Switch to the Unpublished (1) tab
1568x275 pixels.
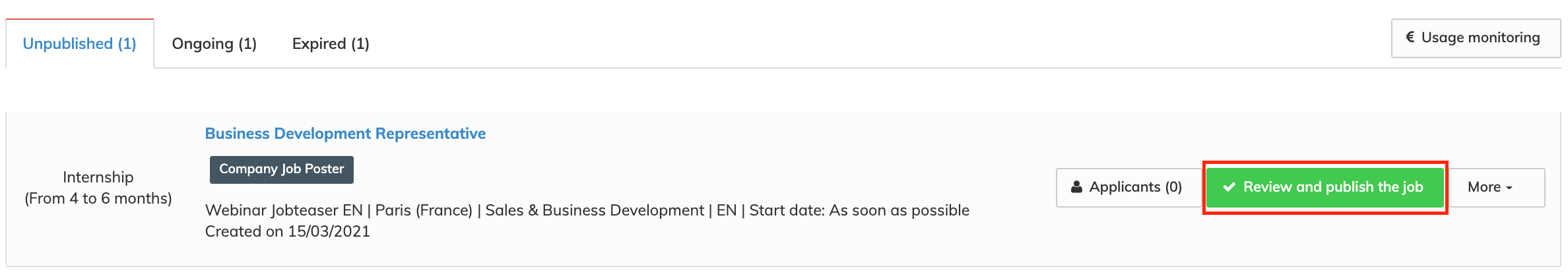pyautogui.click(x=79, y=44)
